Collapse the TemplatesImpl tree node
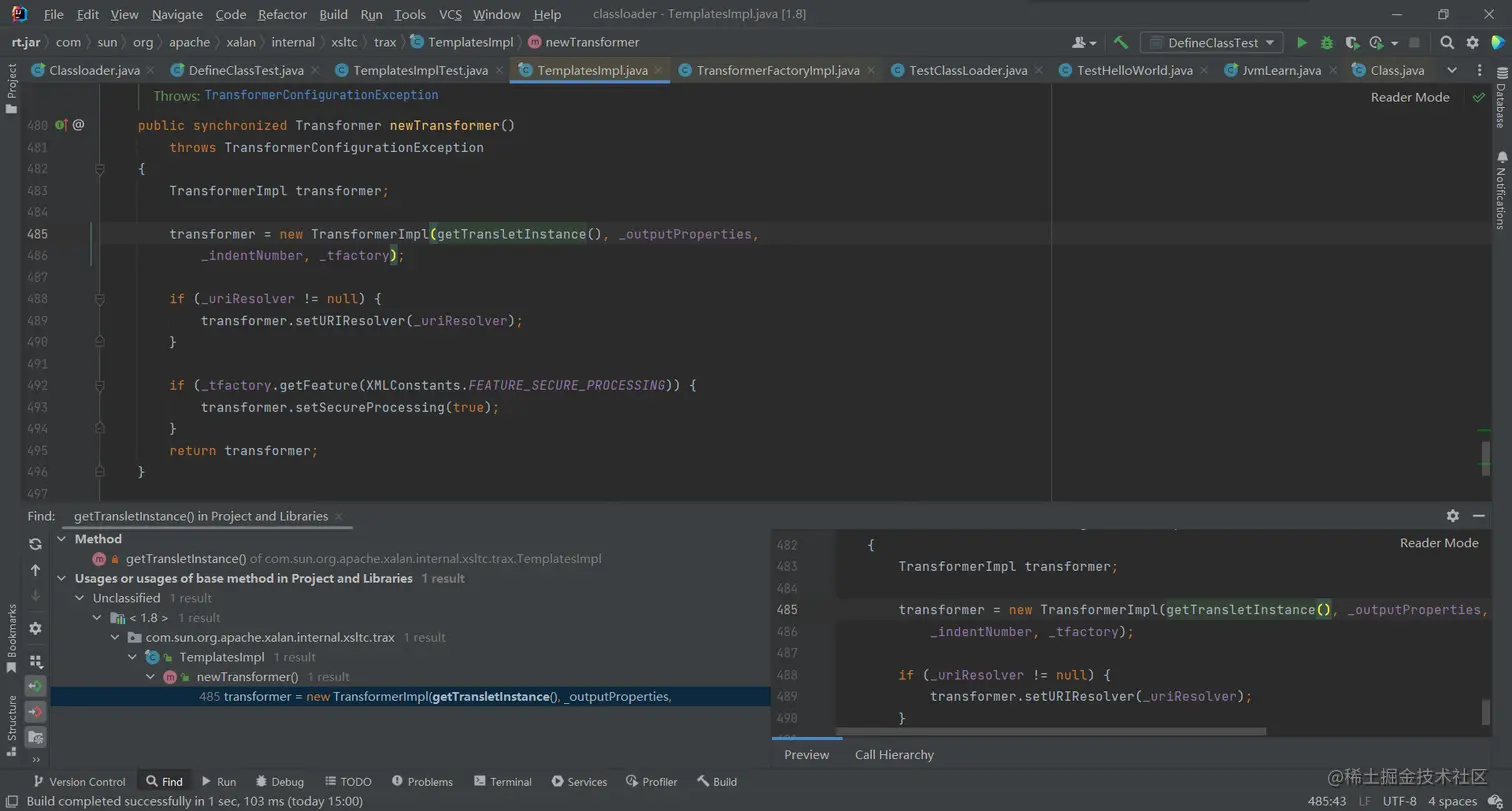Screen dimensions: 1512x811 tap(133, 657)
